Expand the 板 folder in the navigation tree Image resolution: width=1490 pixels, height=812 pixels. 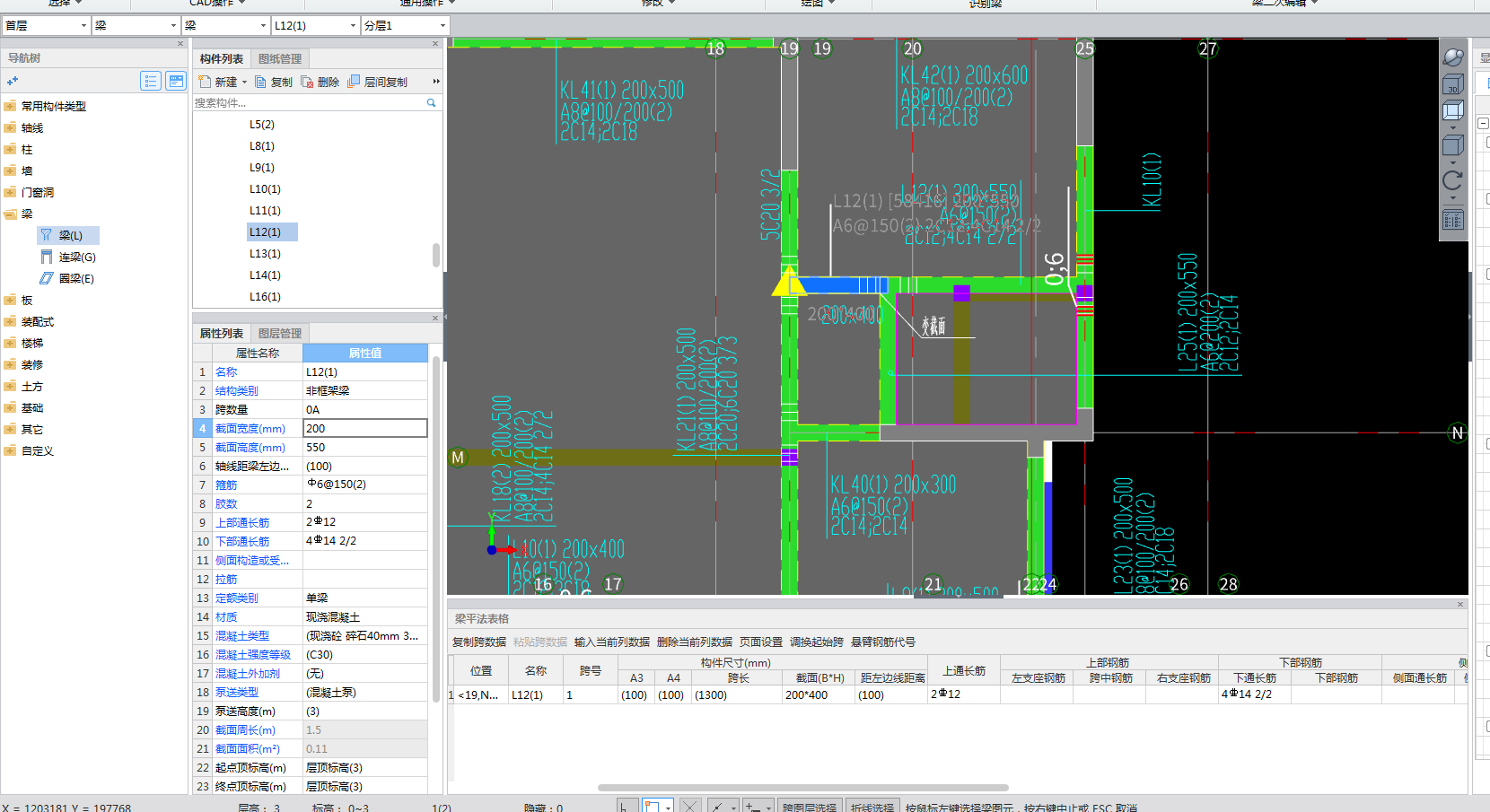(x=10, y=300)
